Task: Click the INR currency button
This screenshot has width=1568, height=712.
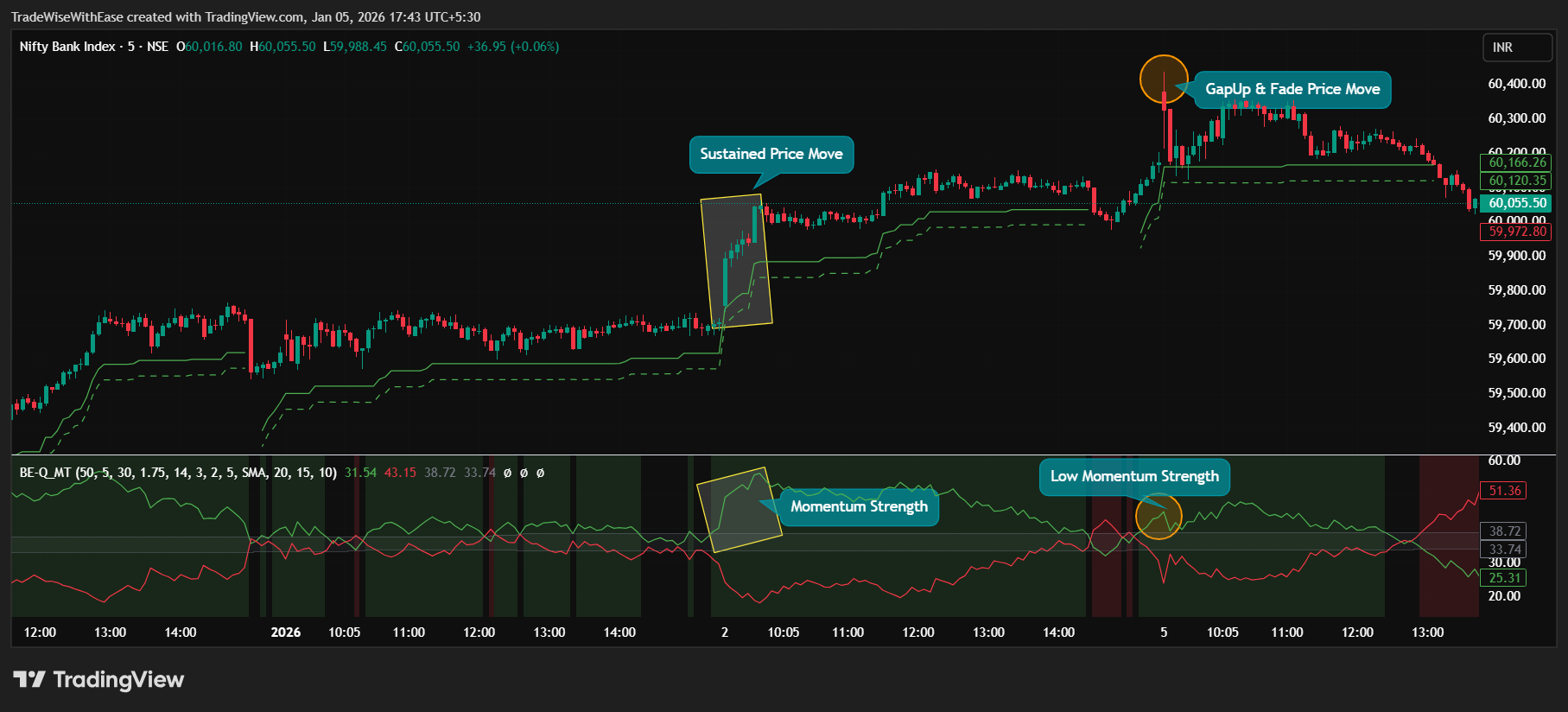Action: coord(1517,48)
